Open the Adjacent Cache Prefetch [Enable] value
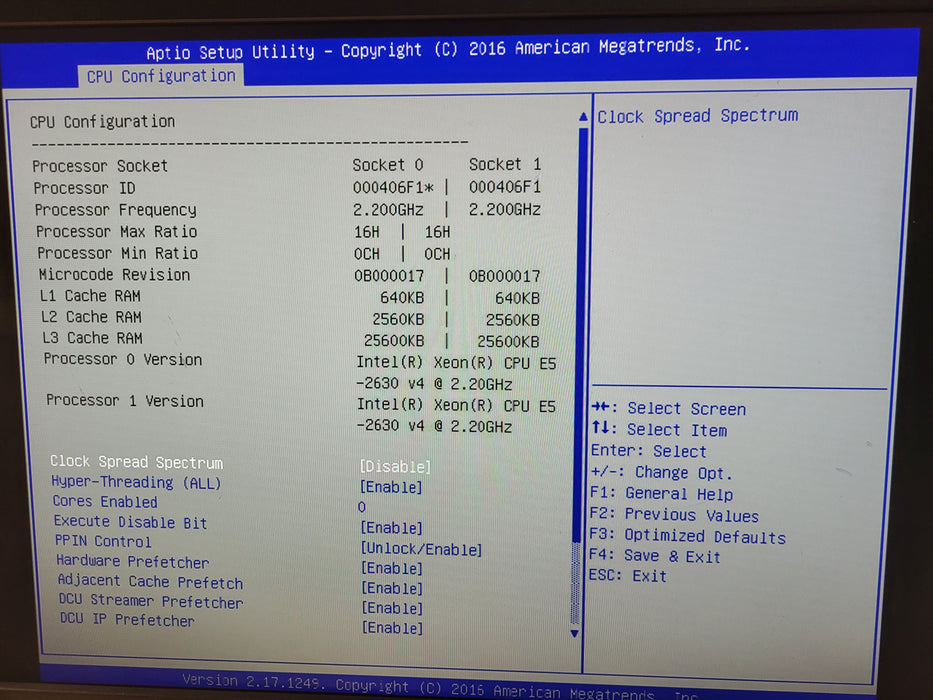Viewport: 933px width, 700px height. click(x=392, y=588)
